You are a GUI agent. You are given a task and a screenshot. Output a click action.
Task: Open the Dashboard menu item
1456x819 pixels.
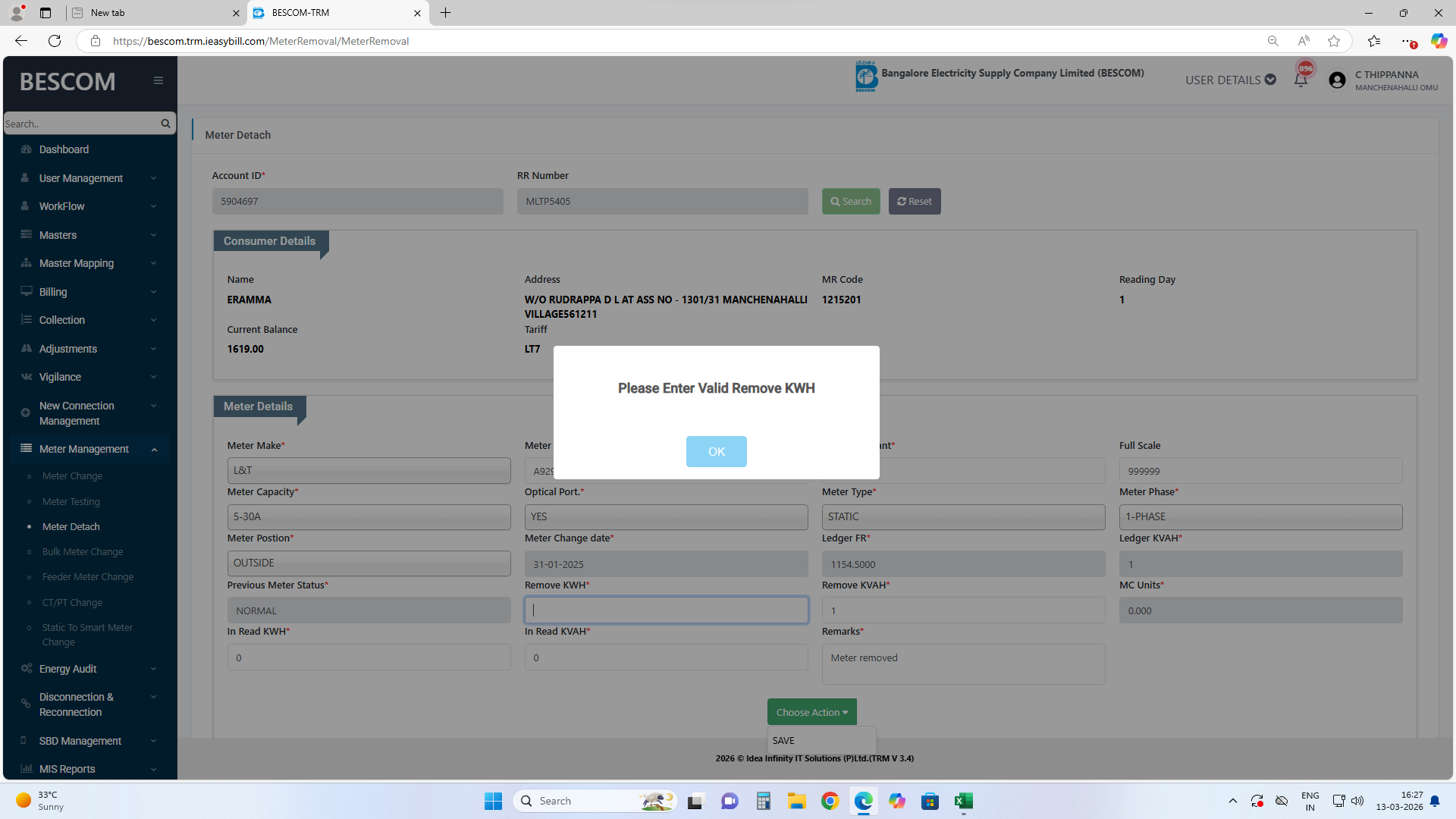[64, 149]
